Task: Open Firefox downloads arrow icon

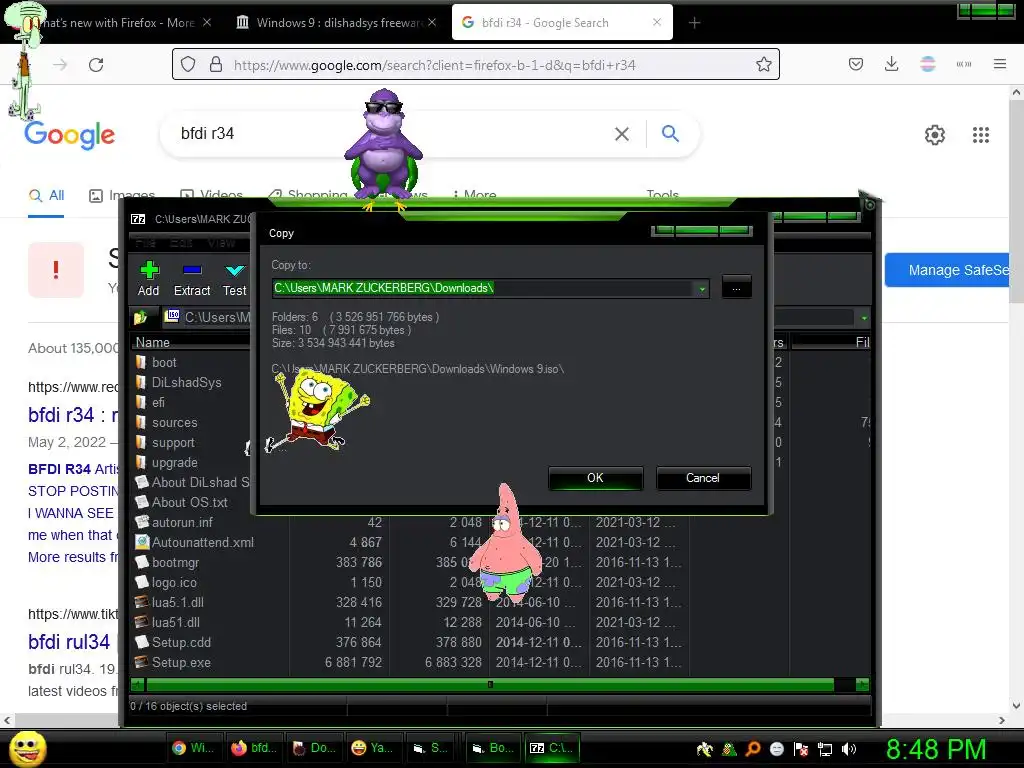Action: 891,64
